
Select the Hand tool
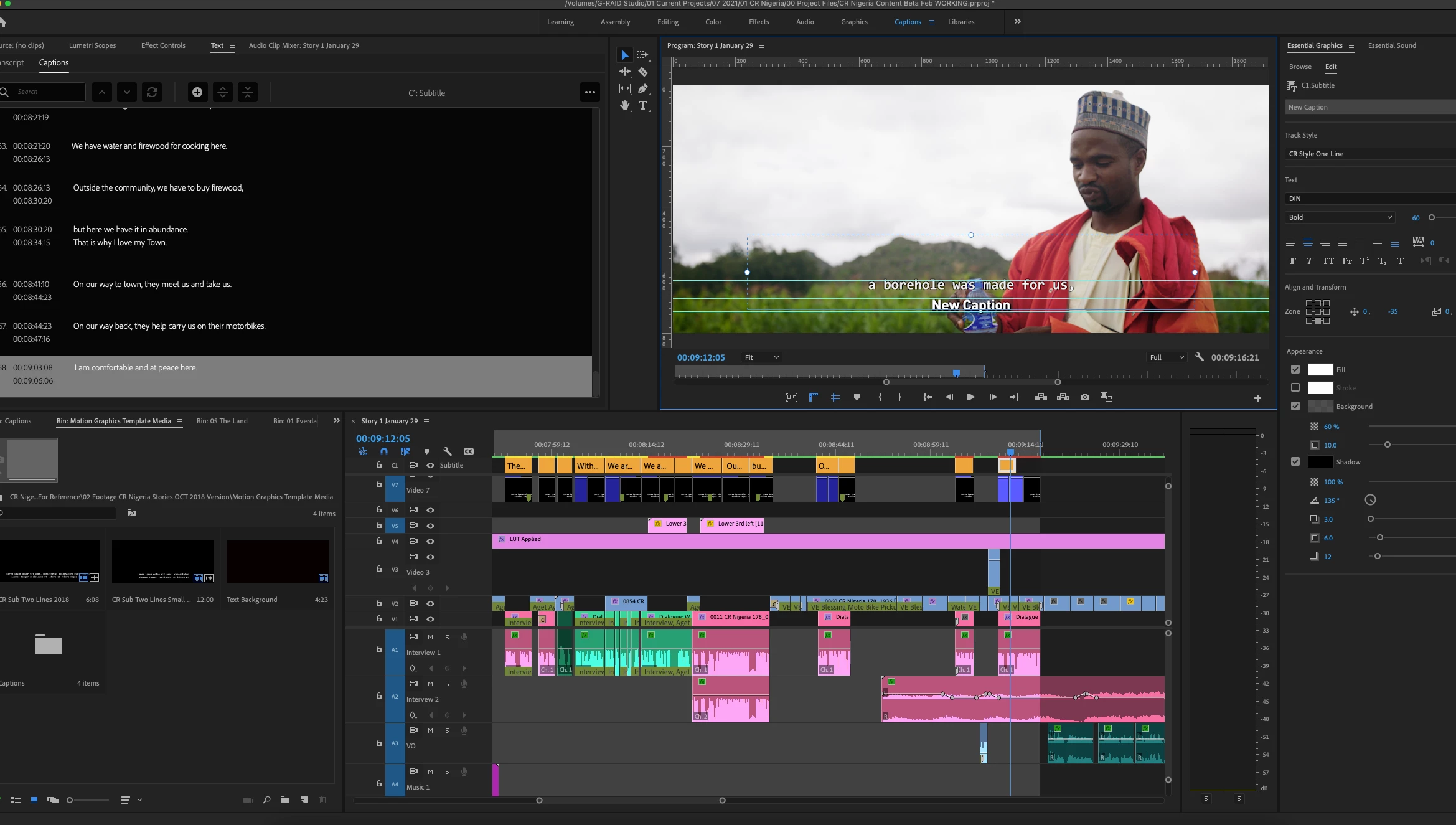tap(624, 105)
